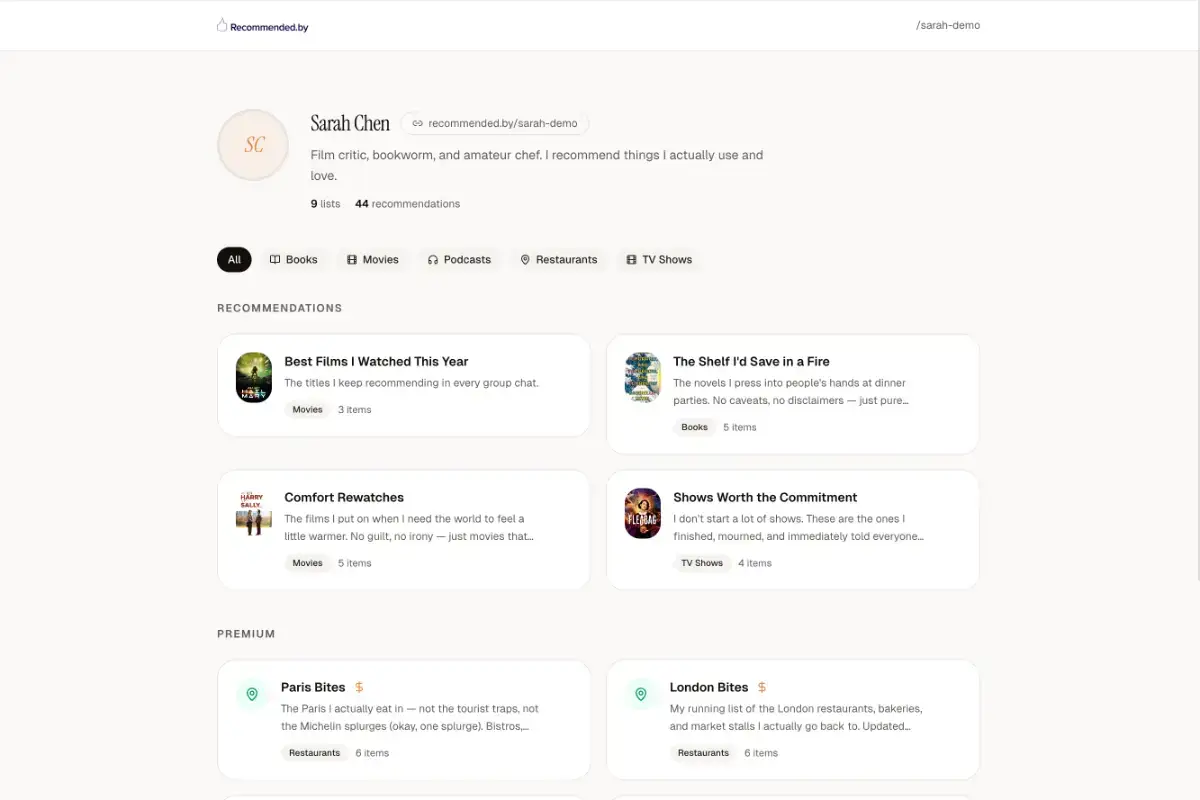Open the recommended.by/sarah-demo profile link
Screen dimensions: 1200x800
pyautogui.click(x=502, y=123)
